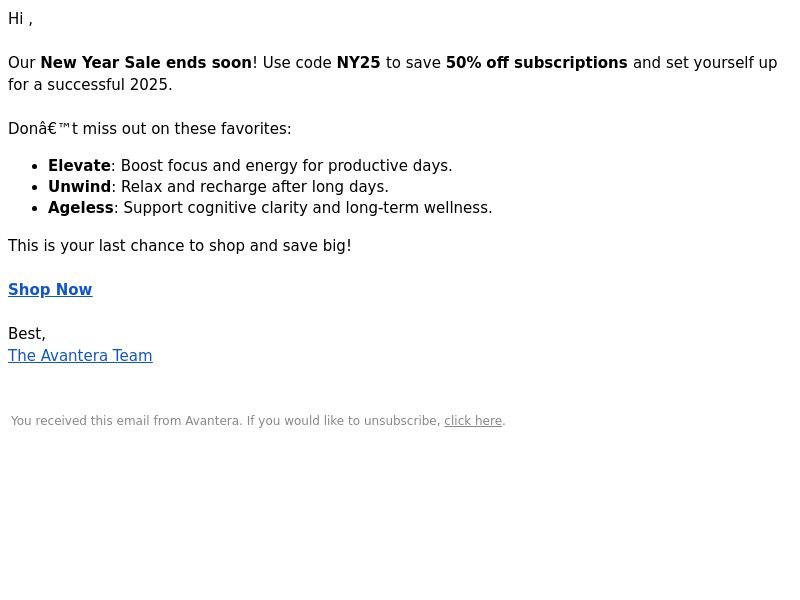Select the NY25 promo code text

click(x=358, y=63)
